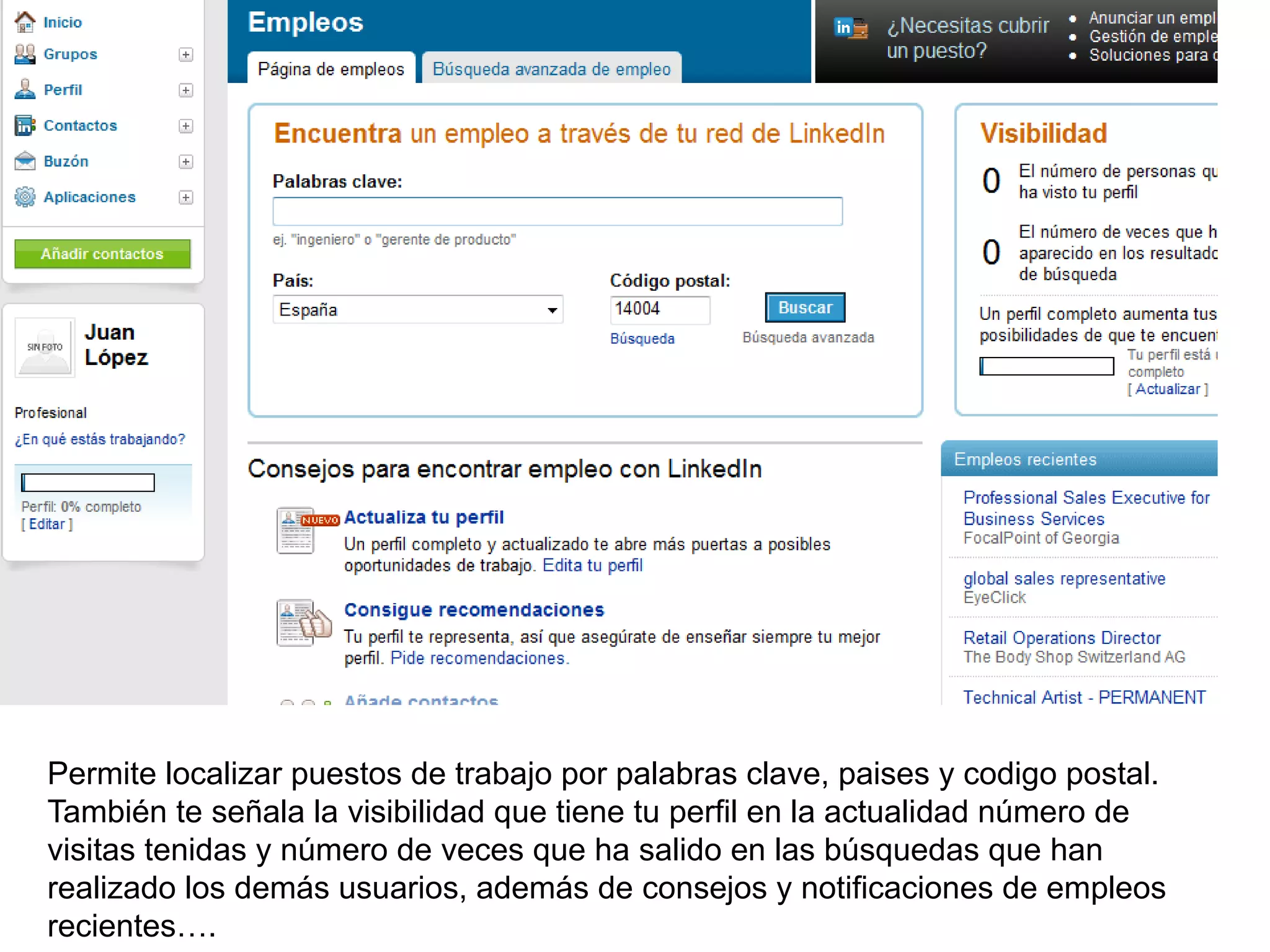Viewport: 1270px width, 952px height.
Task: Click ¿En qué estás trabajando? link
Action: pos(100,439)
